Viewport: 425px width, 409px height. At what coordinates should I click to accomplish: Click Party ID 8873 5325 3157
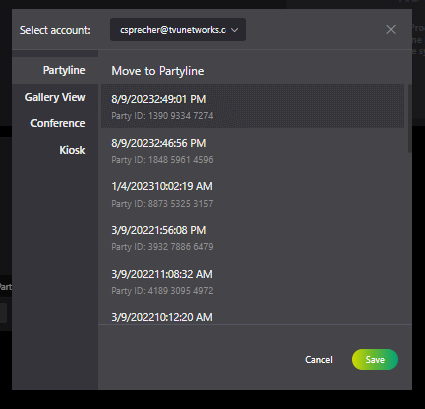pos(162,203)
